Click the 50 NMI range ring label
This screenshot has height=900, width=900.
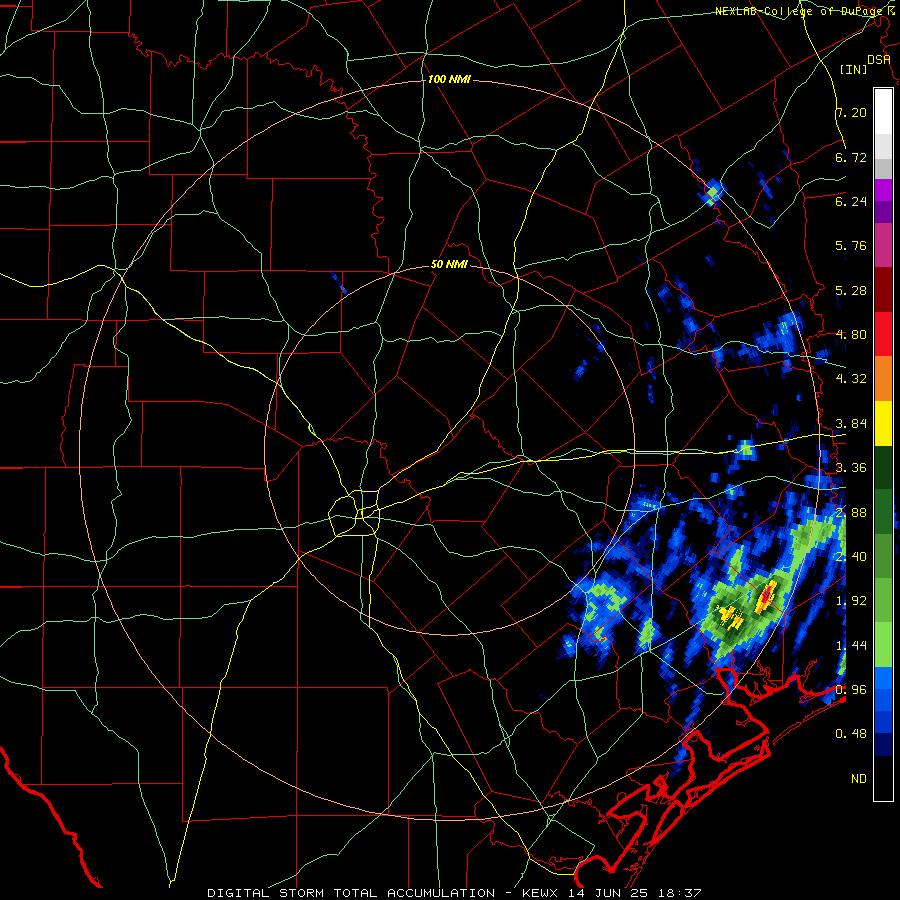pyautogui.click(x=449, y=264)
